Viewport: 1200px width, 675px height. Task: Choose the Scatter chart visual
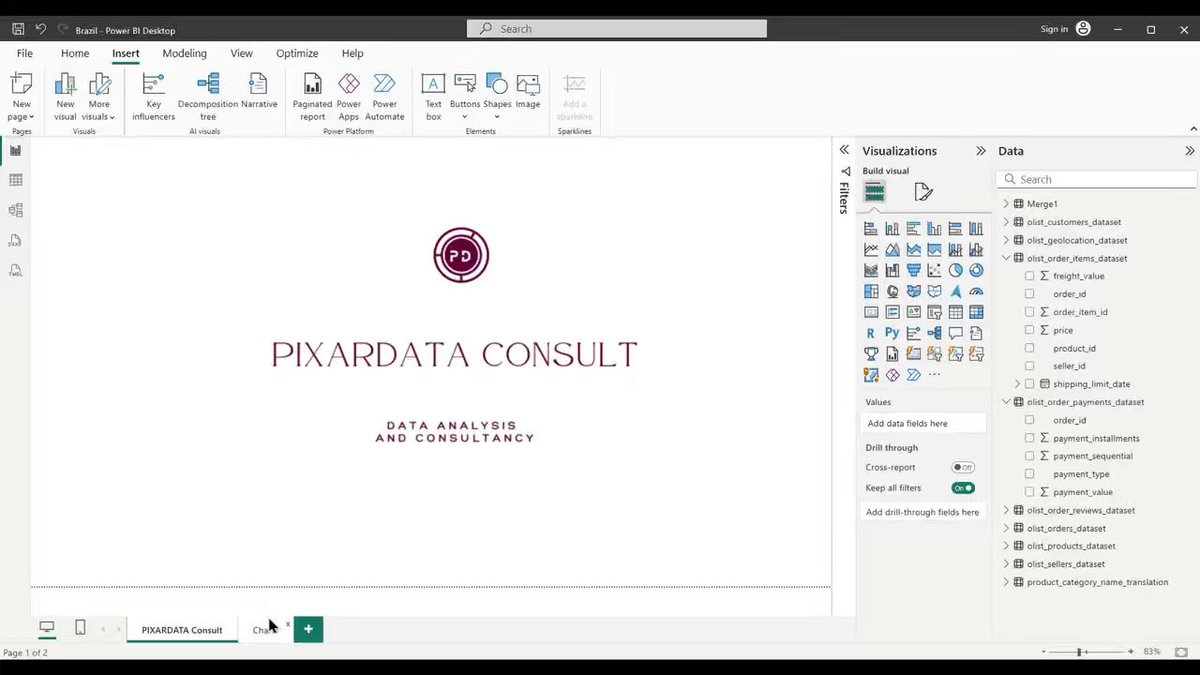pyautogui.click(x=934, y=270)
